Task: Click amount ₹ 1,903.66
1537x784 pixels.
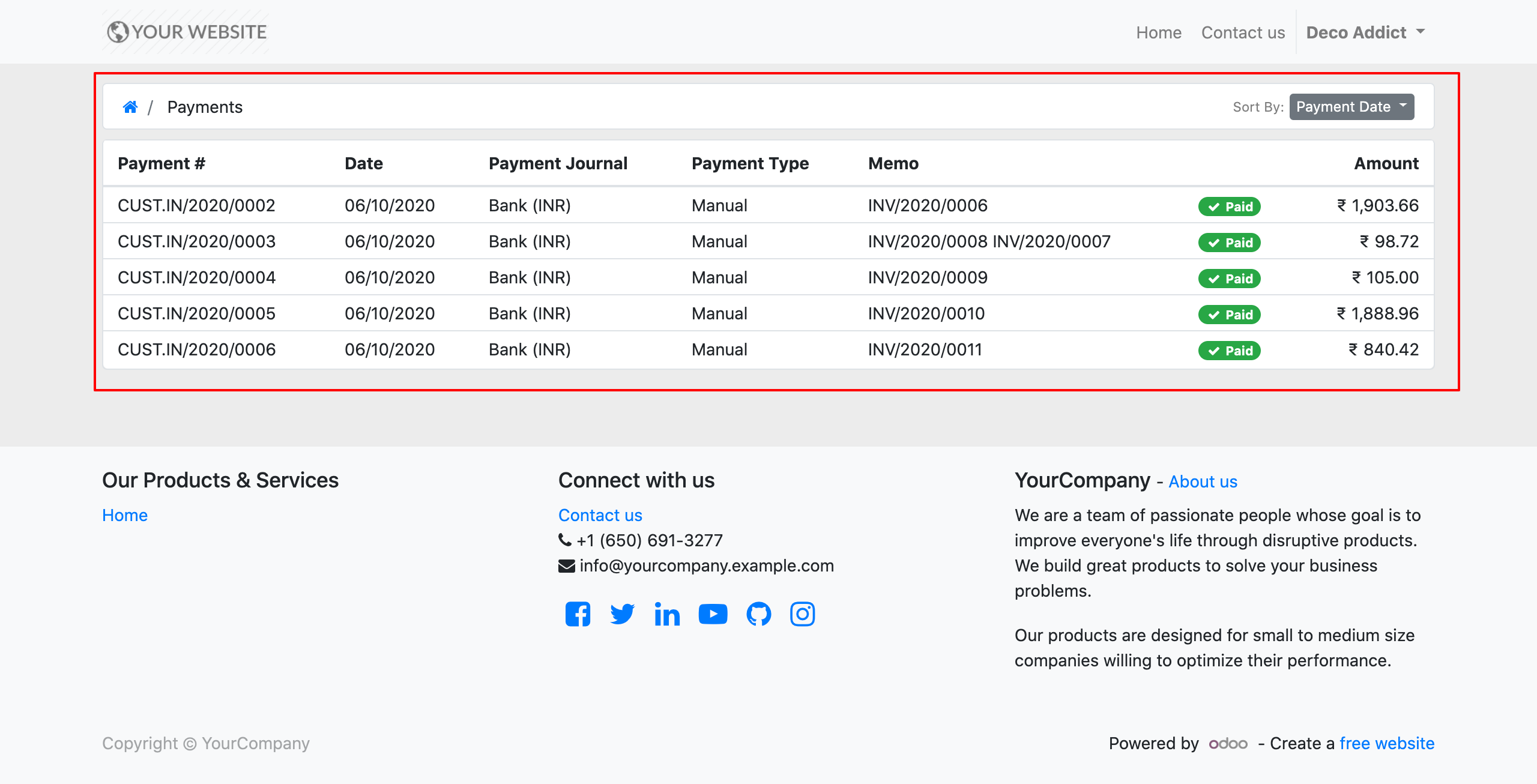Action: pyautogui.click(x=1378, y=205)
